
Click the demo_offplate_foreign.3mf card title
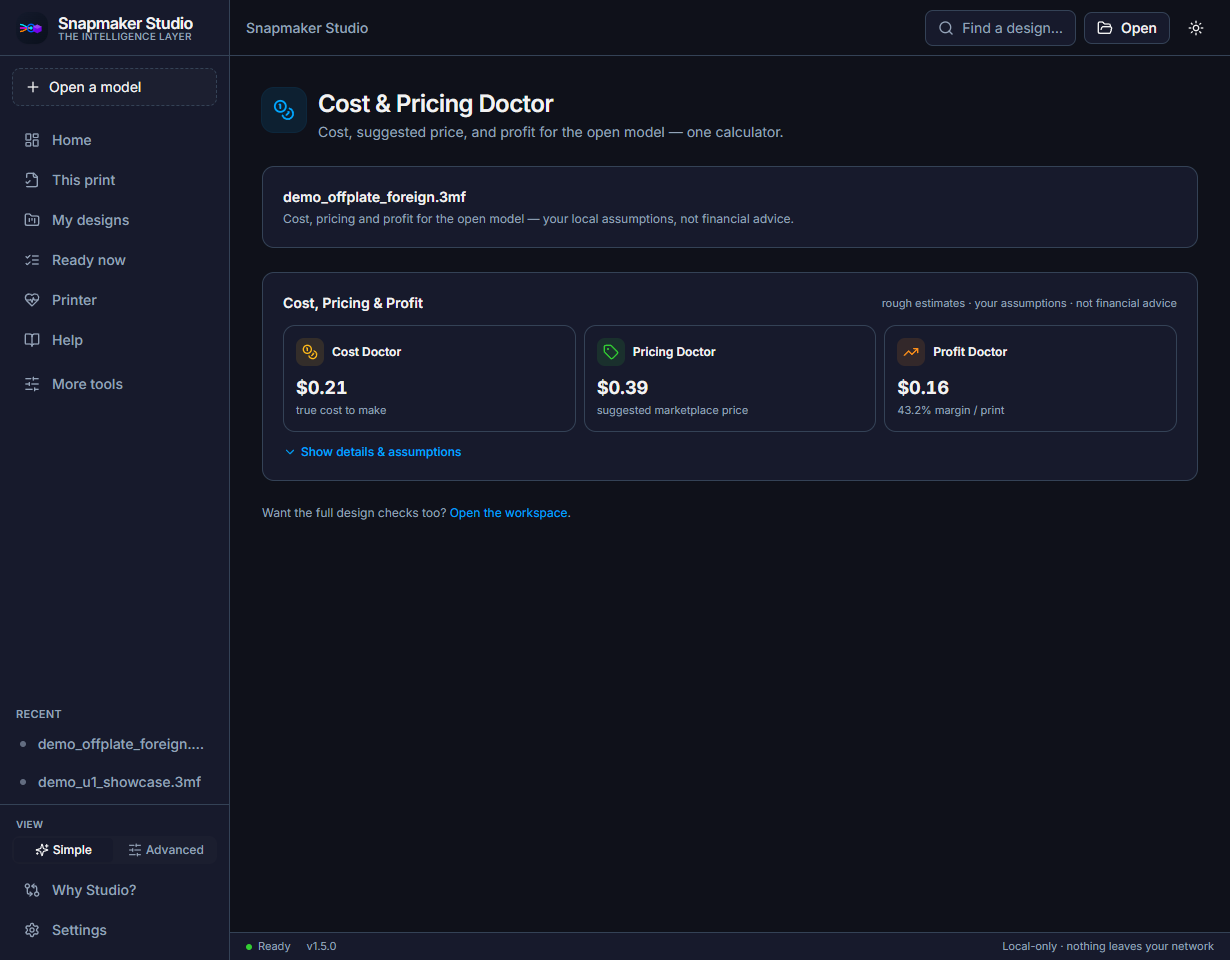(x=374, y=197)
